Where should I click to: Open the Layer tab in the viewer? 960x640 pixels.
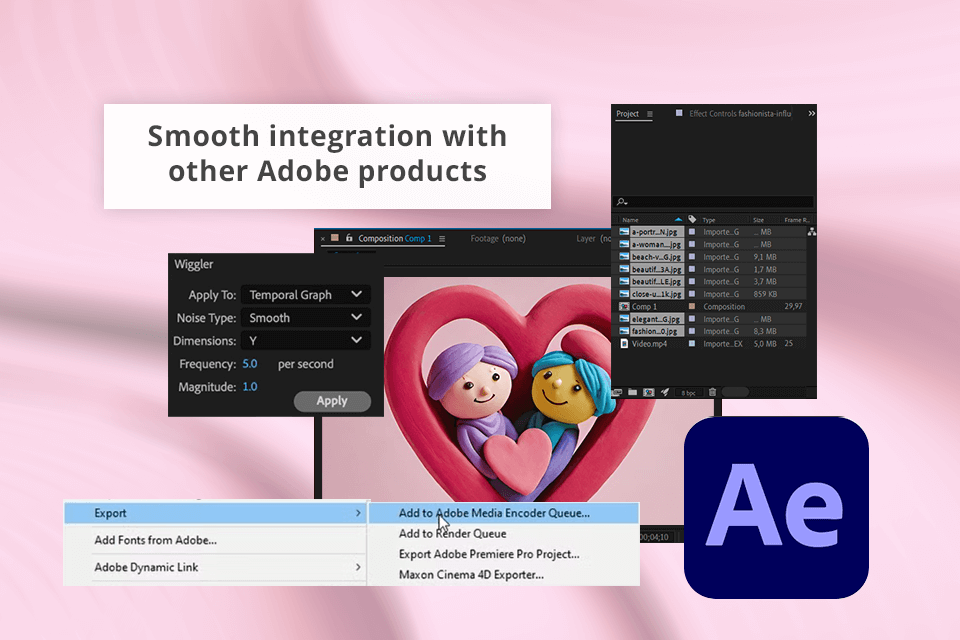[x=593, y=239]
